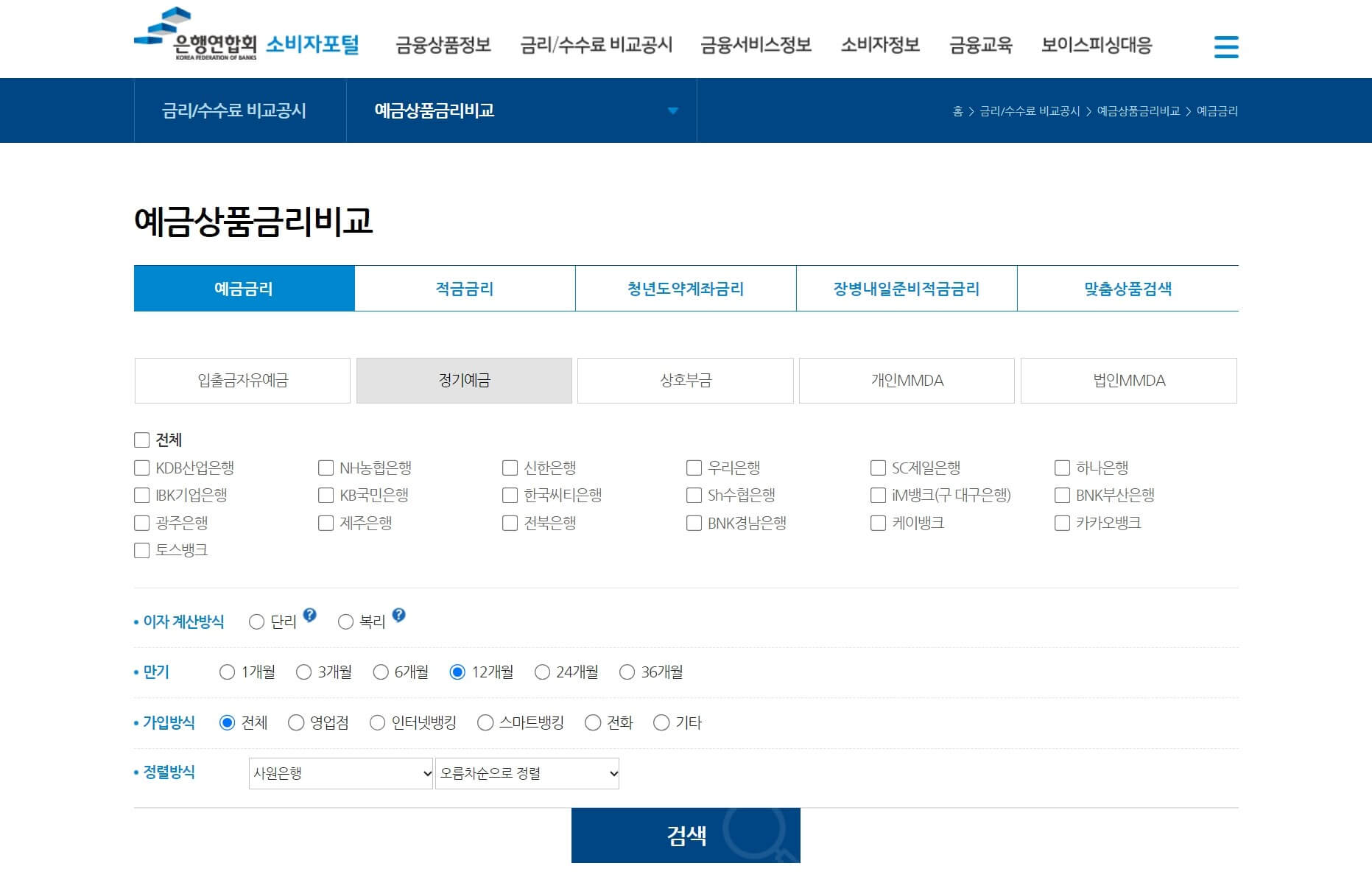Screen dimensions: 1372x877
Task: Click the 은행연합회 소비자포털 logo
Action: (x=245, y=40)
